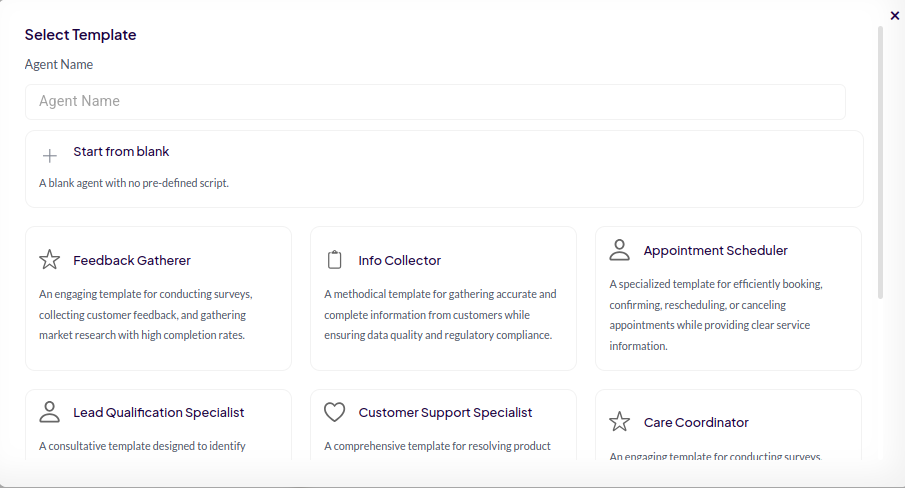Pick the Info Collector template title
Image resolution: width=905 pixels, height=488 pixels.
pos(400,260)
